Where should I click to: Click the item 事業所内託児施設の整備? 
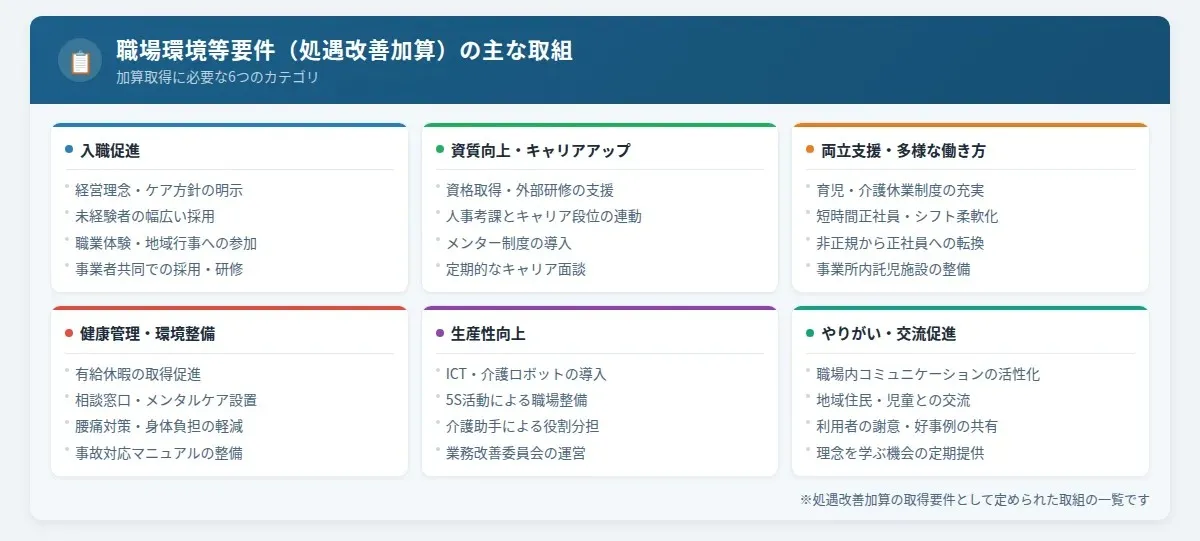[893, 268]
